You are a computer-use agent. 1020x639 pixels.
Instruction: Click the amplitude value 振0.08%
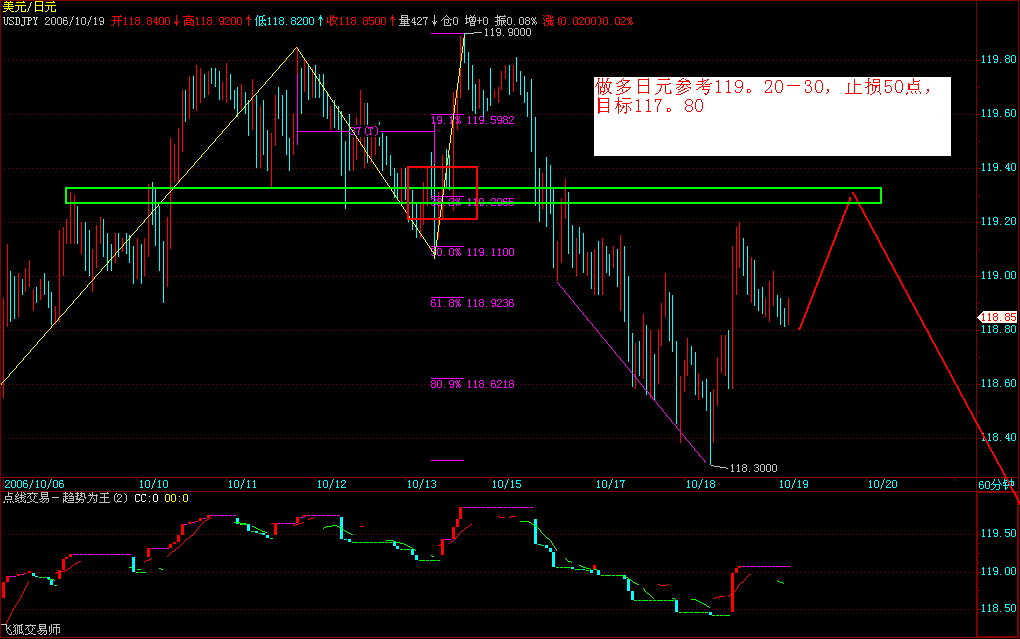tap(516, 21)
